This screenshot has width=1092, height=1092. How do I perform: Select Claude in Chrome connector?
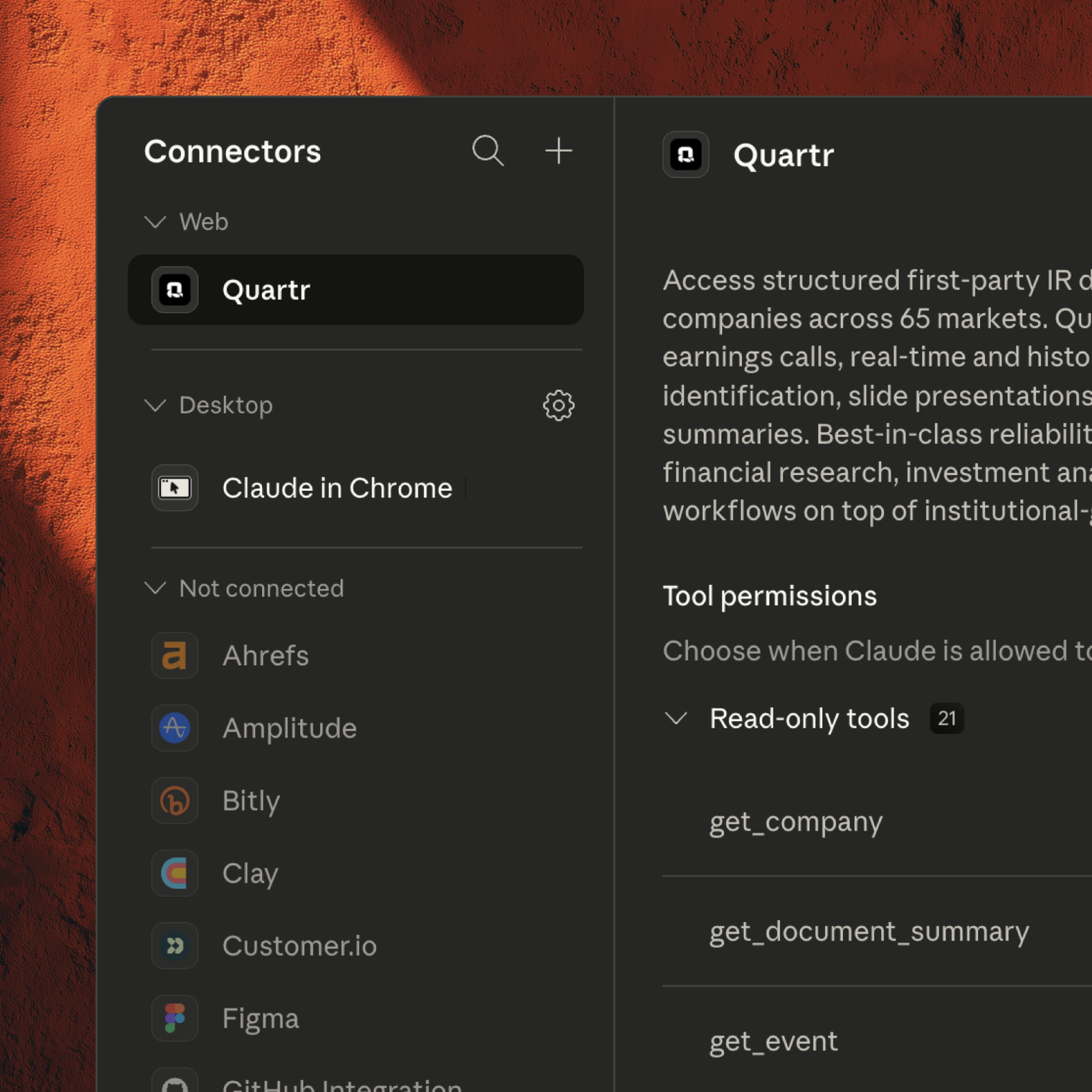coord(355,488)
